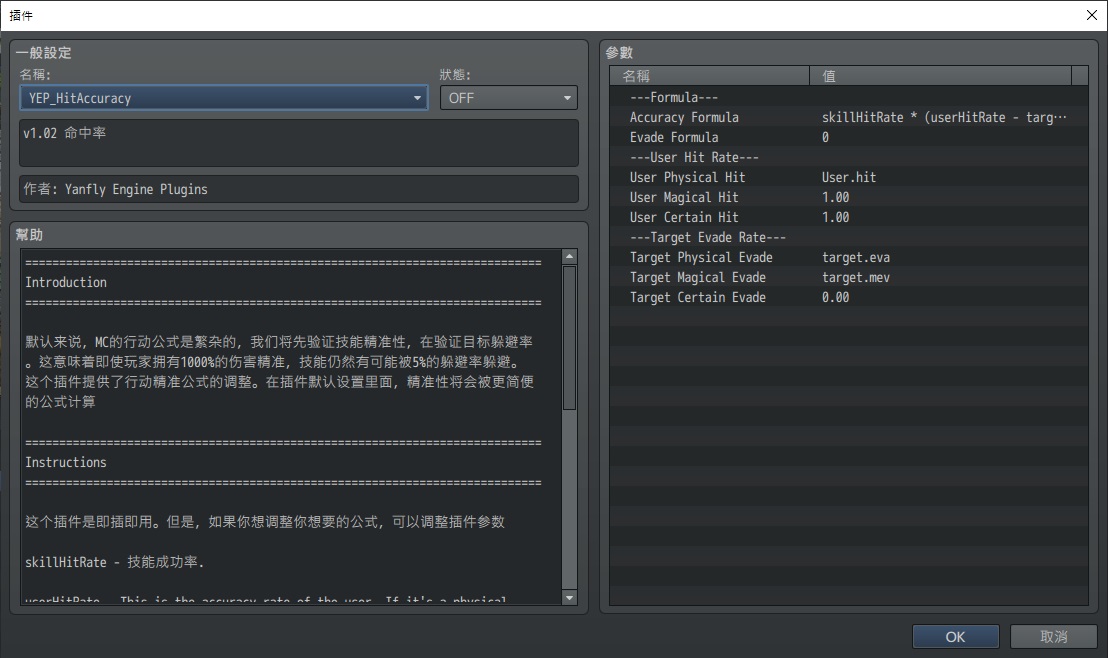Click the skillHitRate - 技能成功率 help line

pos(114,562)
